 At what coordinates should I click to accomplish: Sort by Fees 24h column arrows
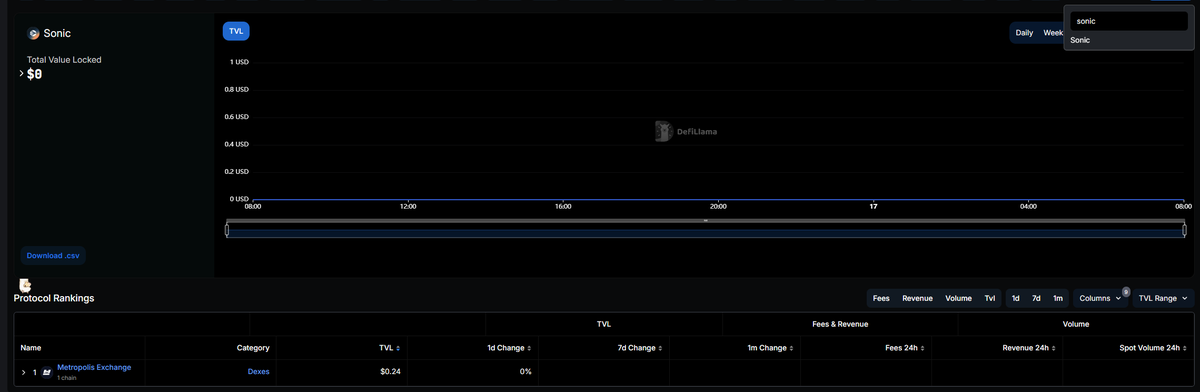pos(922,348)
